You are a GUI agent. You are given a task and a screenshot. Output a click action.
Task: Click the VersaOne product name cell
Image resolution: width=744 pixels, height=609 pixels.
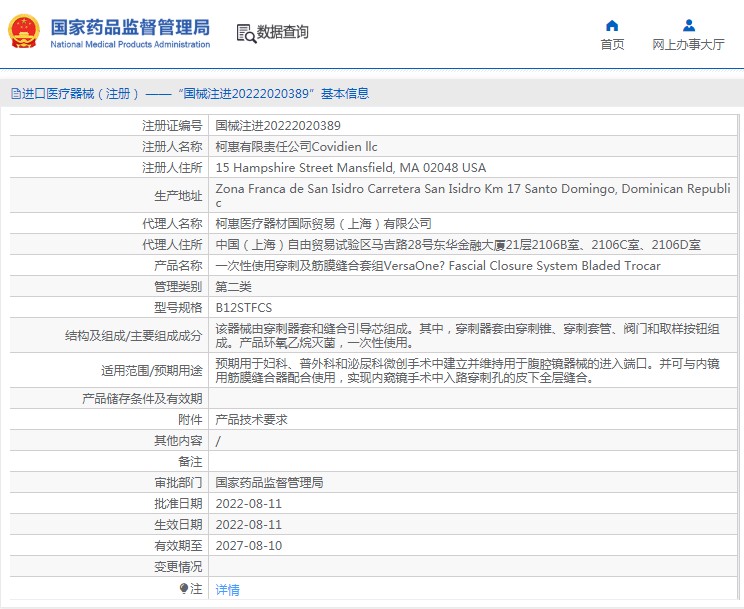(x=438, y=266)
